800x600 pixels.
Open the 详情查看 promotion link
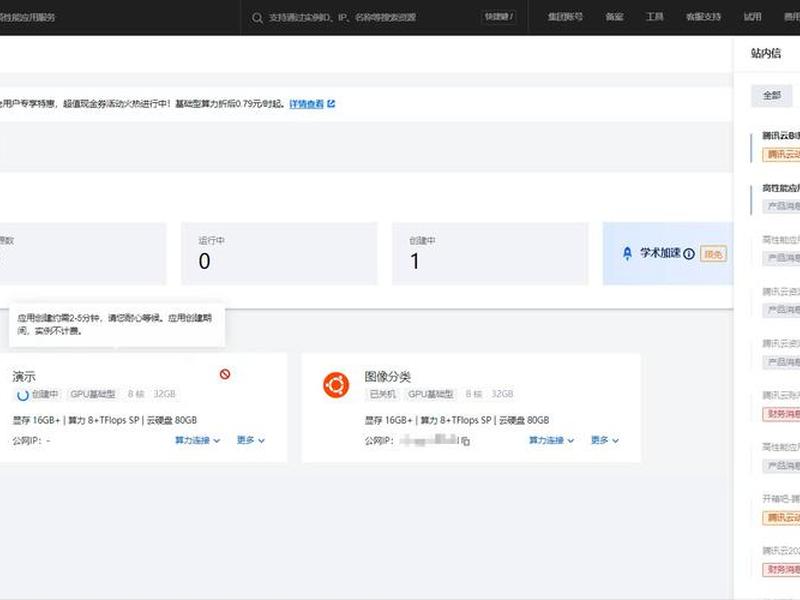(306, 104)
